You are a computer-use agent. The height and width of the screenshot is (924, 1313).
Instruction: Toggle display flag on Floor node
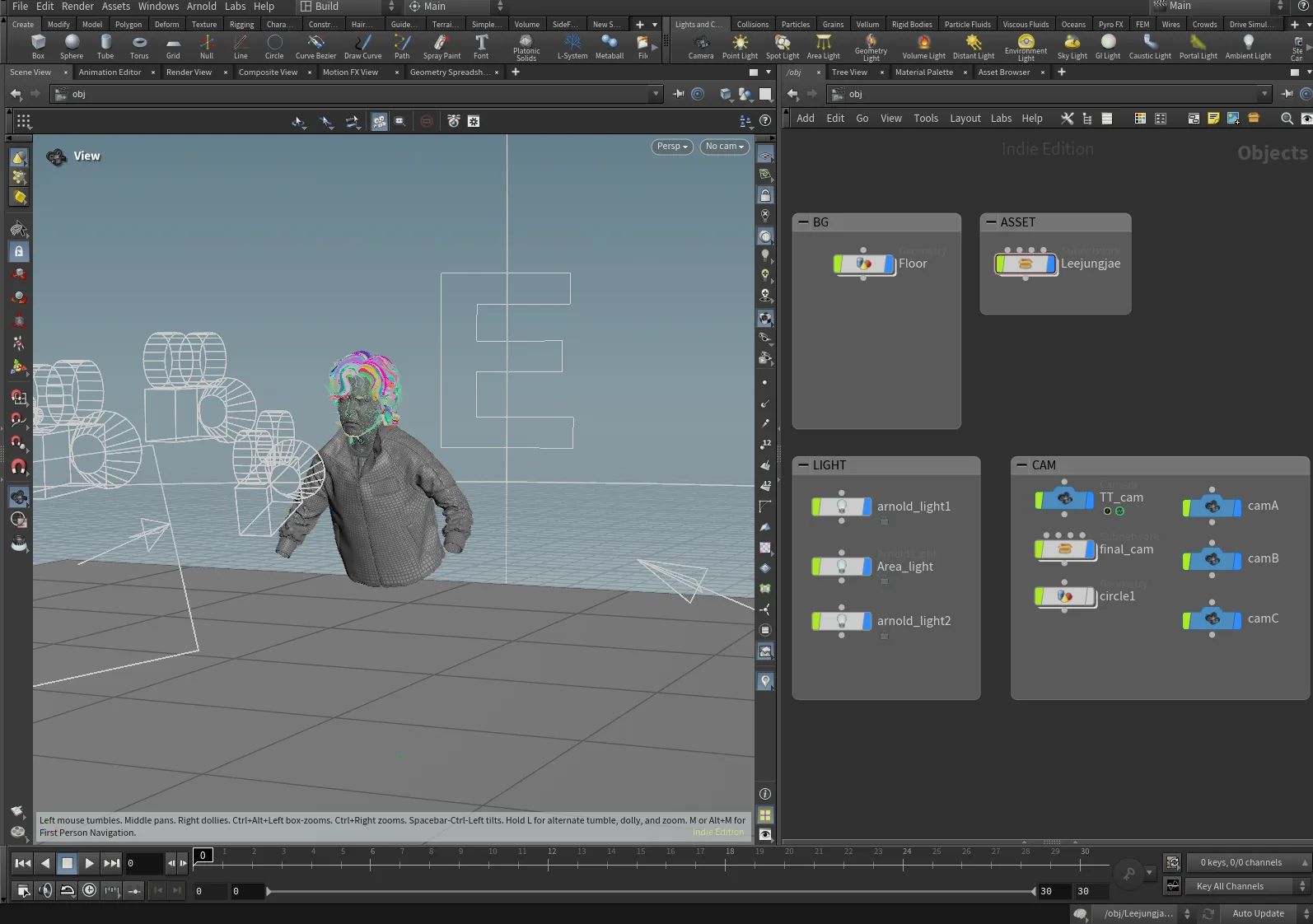pyautogui.click(x=889, y=264)
